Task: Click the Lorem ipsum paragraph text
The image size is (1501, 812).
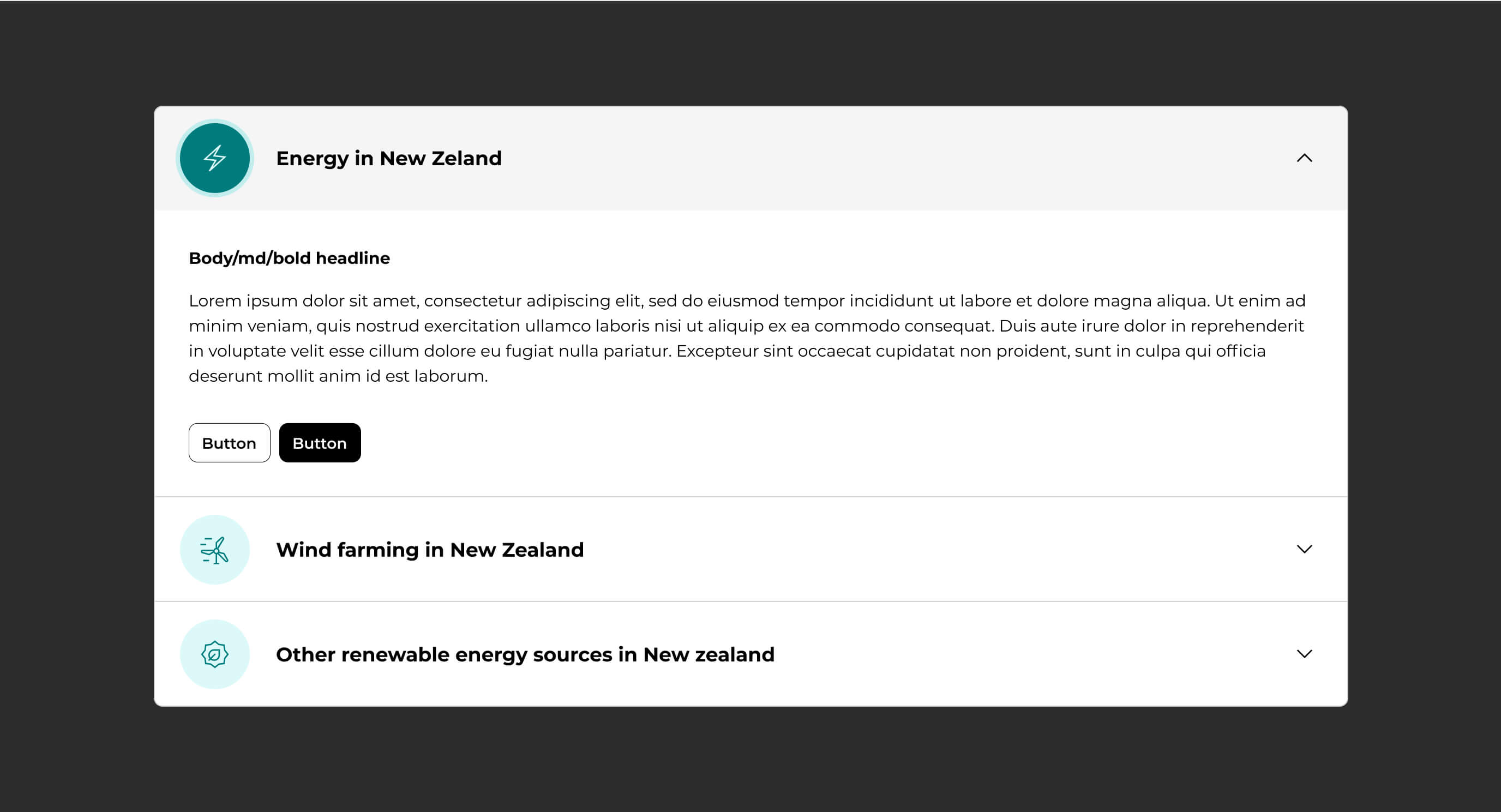Action: point(747,339)
